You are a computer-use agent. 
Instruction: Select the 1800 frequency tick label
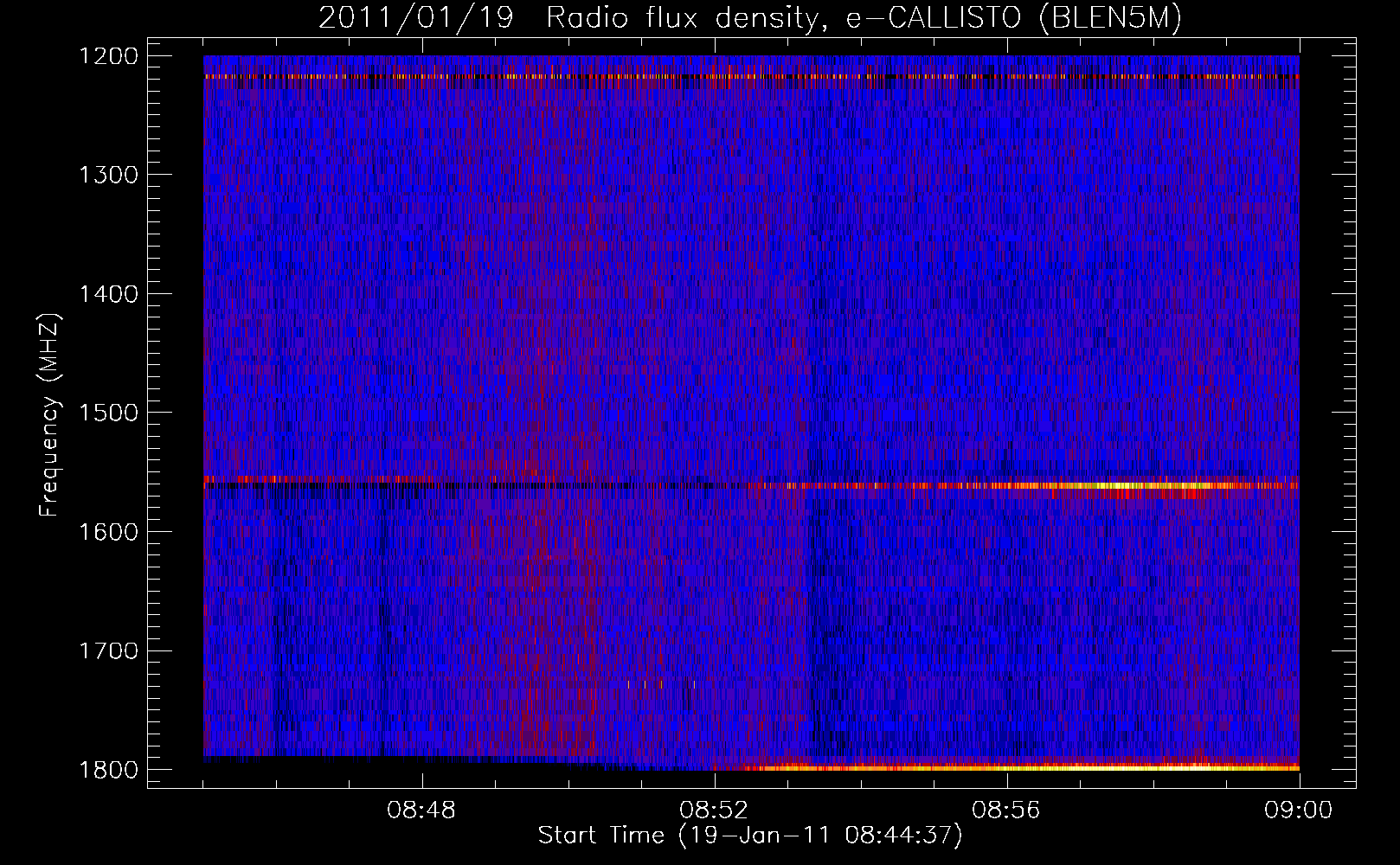tap(108, 770)
